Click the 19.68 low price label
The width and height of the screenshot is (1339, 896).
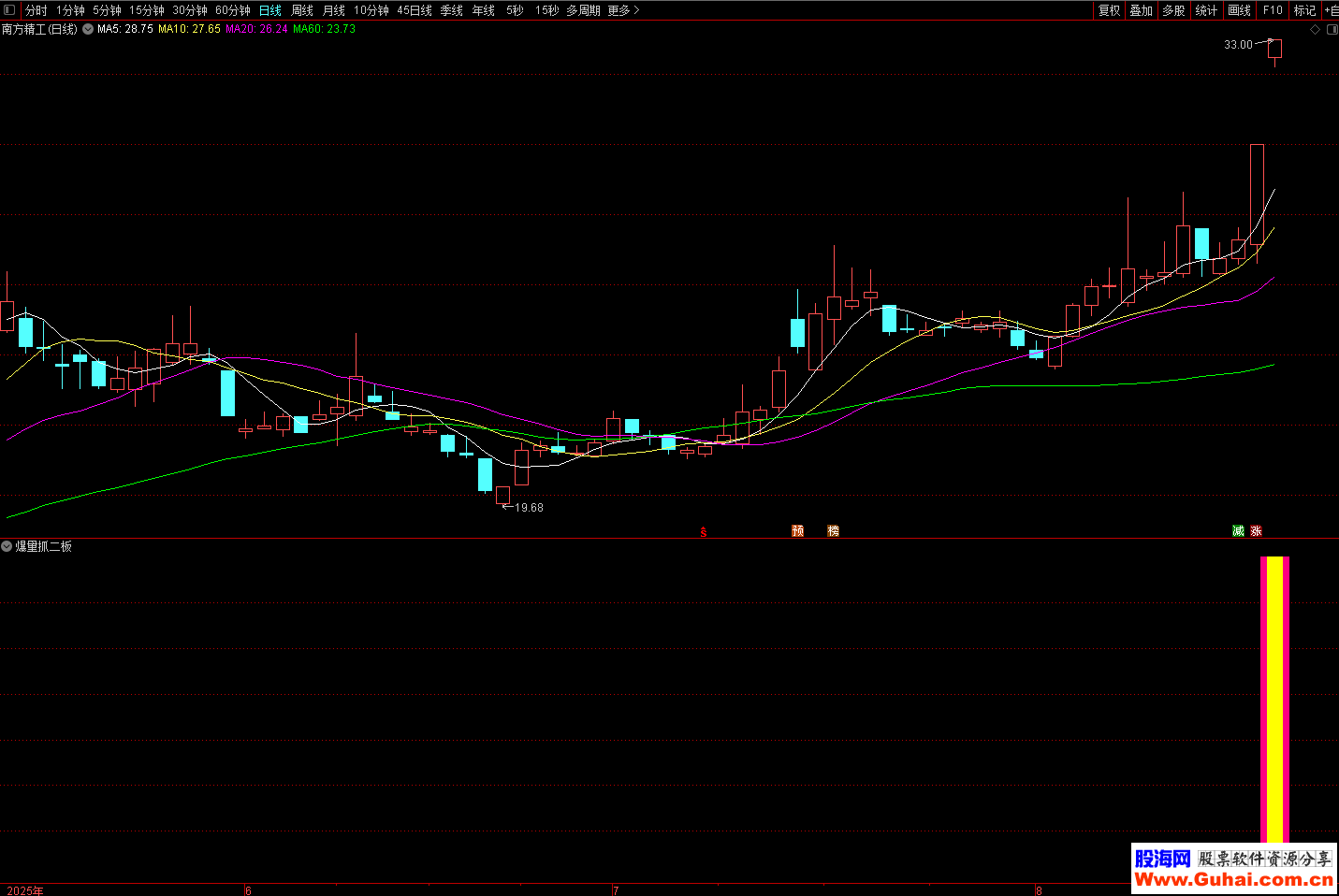[x=529, y=508]
